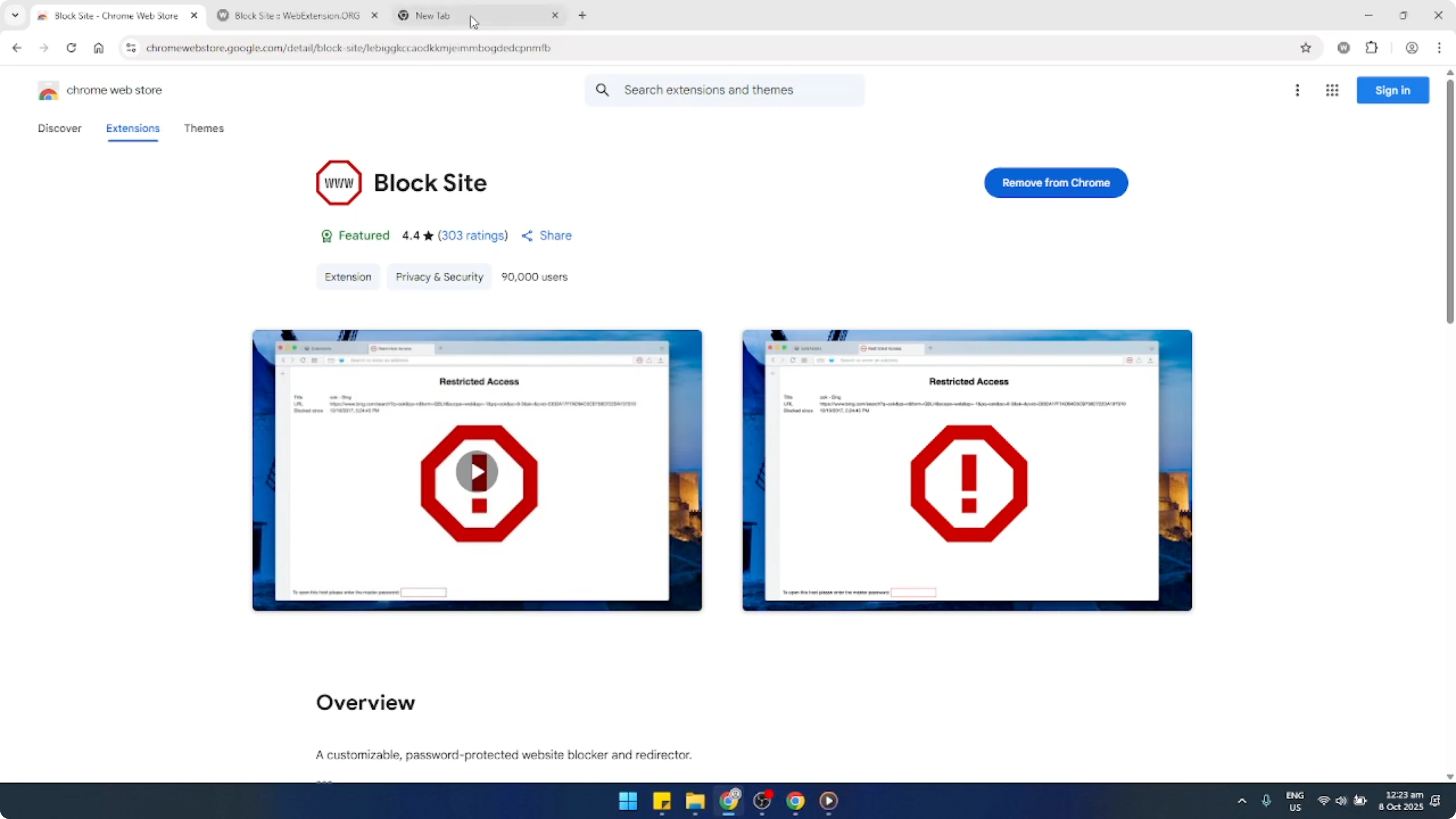The width and height of the screenshot is (1456, 819).
Task: Open a new browser tab with plus
Action: pyautogui.click(x=582, y=15)
